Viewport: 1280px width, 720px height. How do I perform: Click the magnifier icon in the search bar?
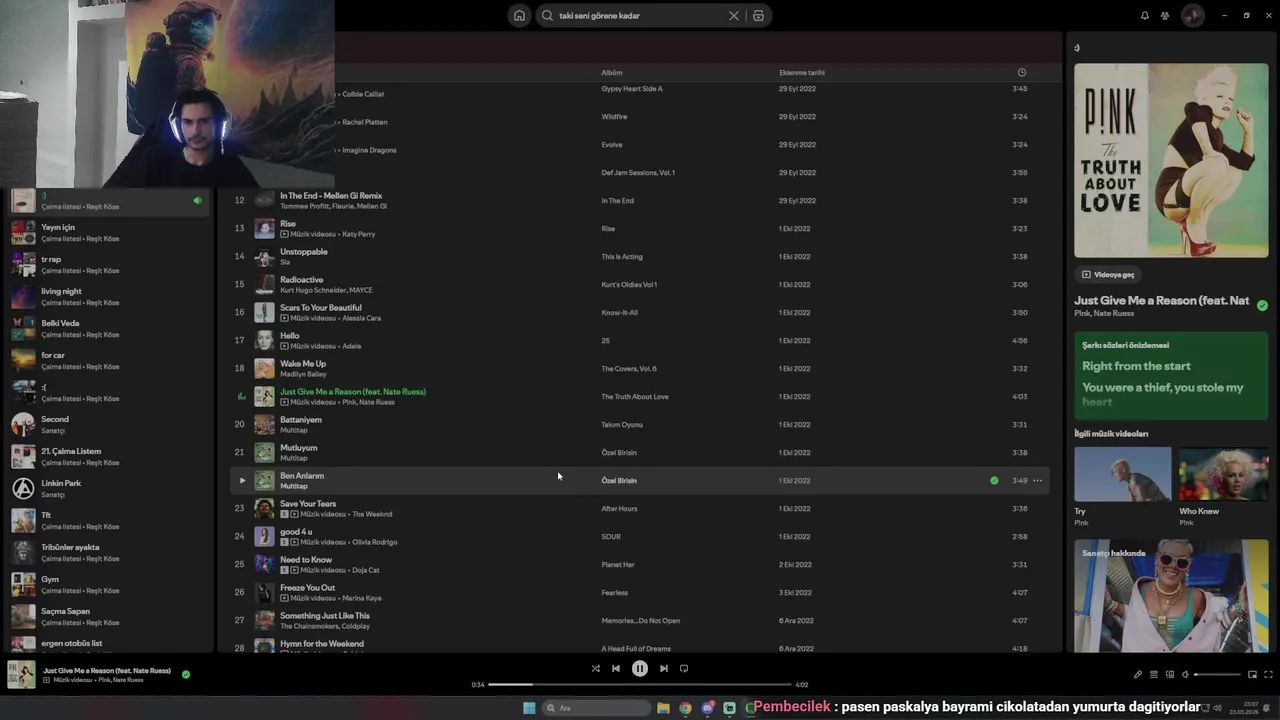[x=547, y=16]
